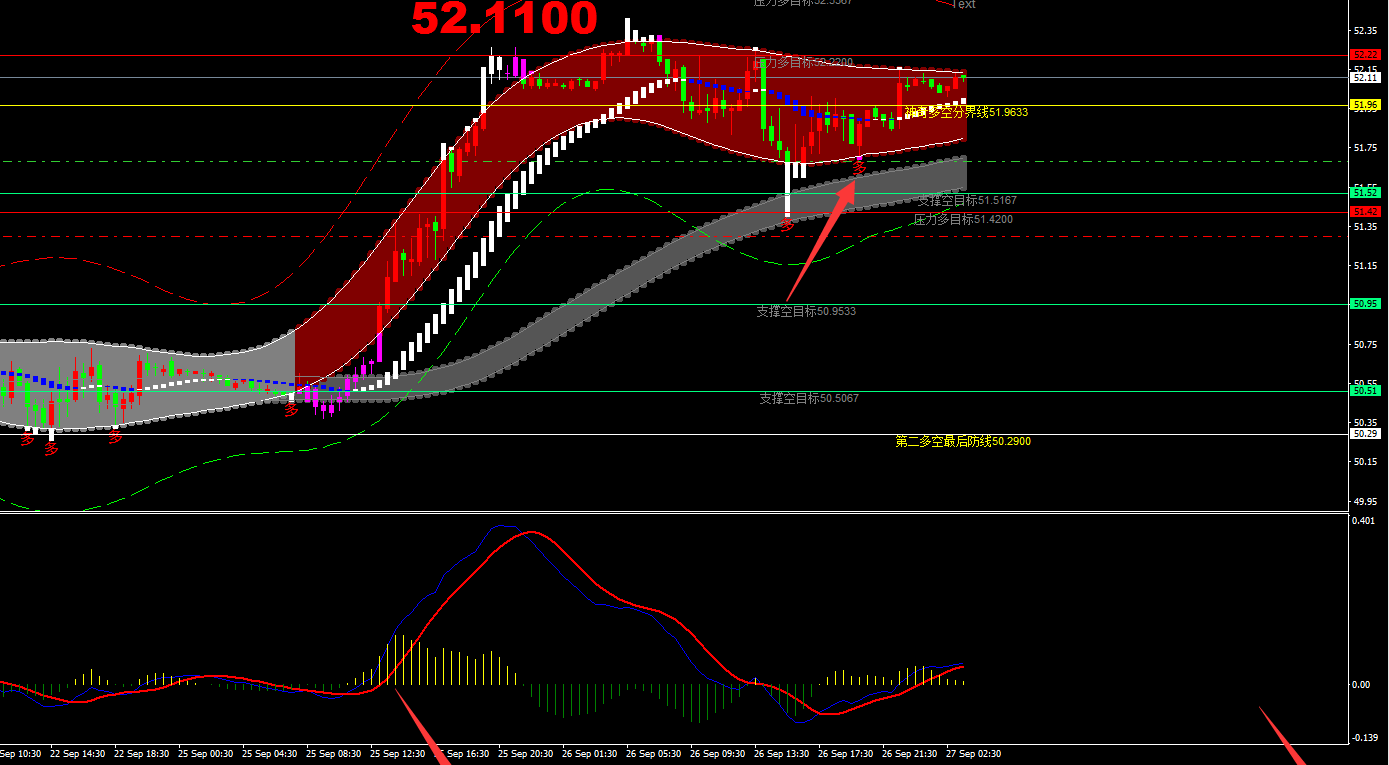Click the 0.401 indicator scale value
Viewport: 1389px width, 765px height.
pyautogui.click(x=1363, y=521)
